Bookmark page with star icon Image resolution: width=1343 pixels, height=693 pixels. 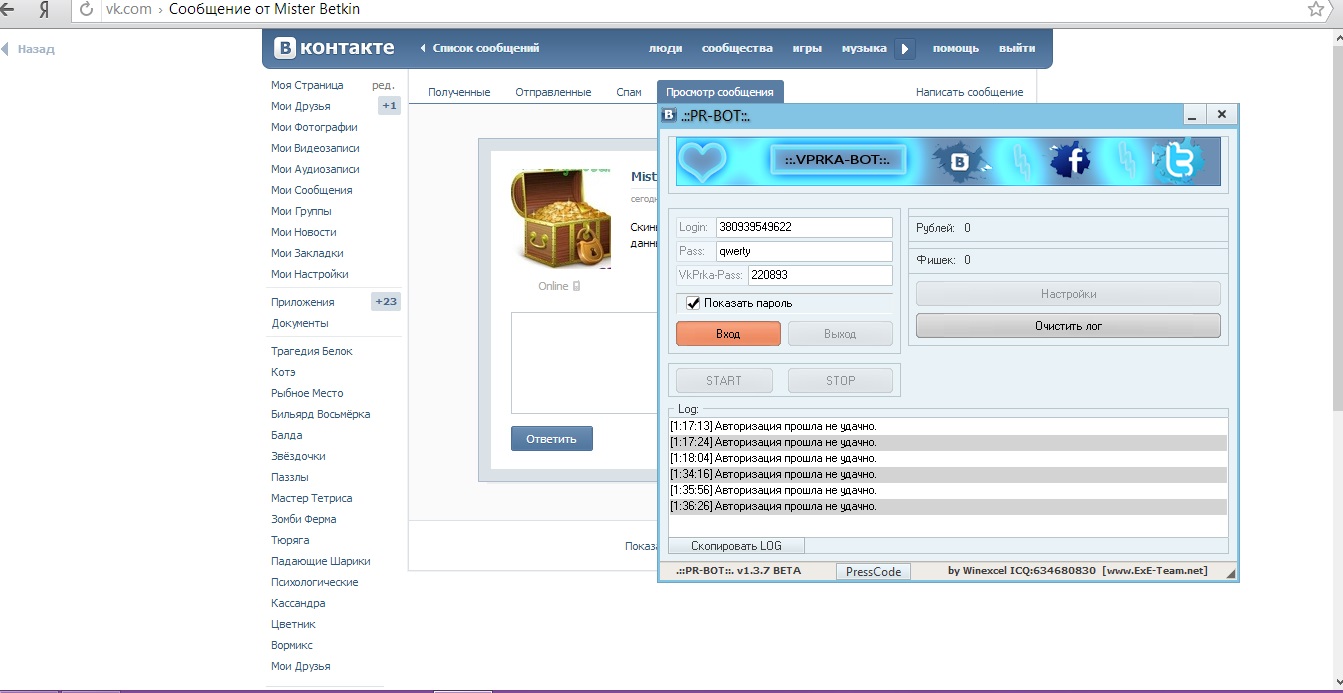point(1316,10)
